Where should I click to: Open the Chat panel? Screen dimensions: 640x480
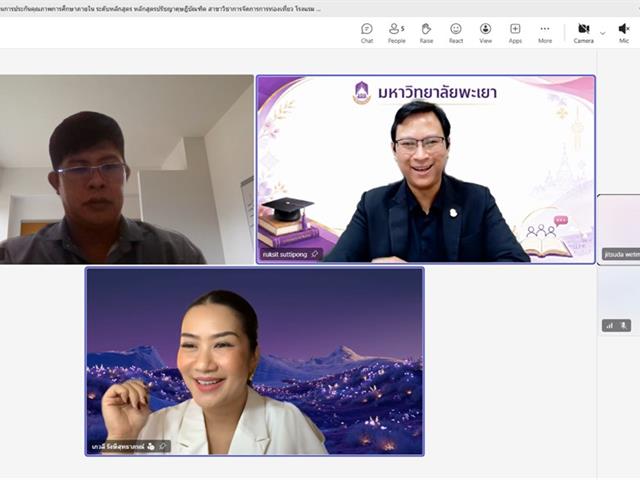pyautogui.click(x=367, y=33)
